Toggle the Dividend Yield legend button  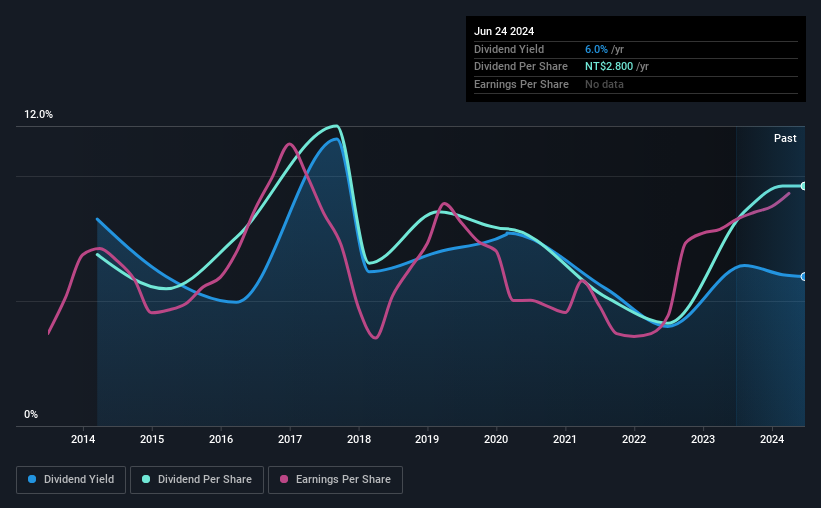(71, 480)
